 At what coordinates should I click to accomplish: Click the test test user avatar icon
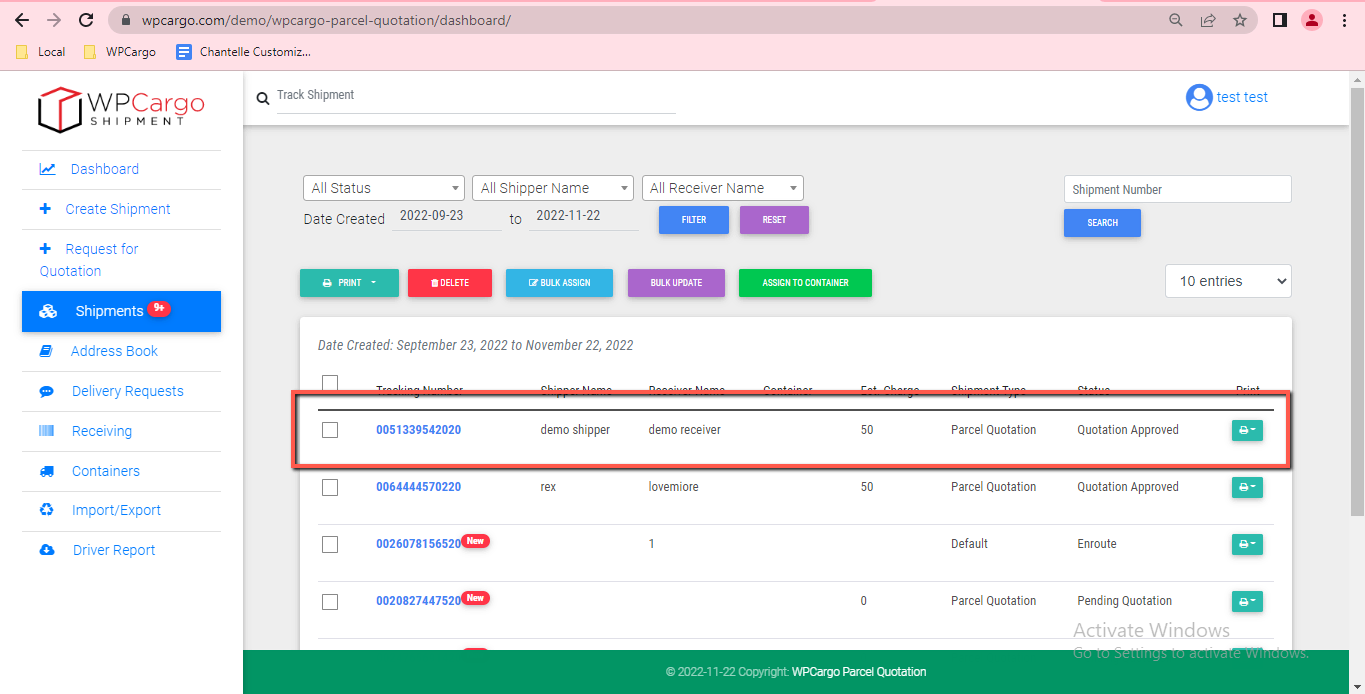point(1198,97)
